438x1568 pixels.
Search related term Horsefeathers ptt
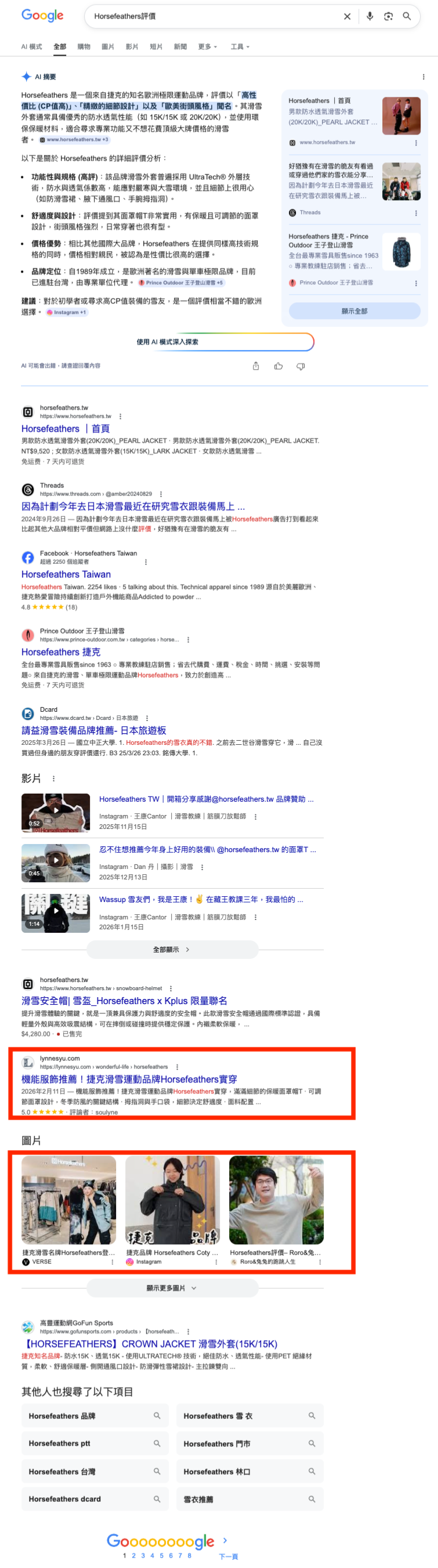click(x=95, y=1443)
